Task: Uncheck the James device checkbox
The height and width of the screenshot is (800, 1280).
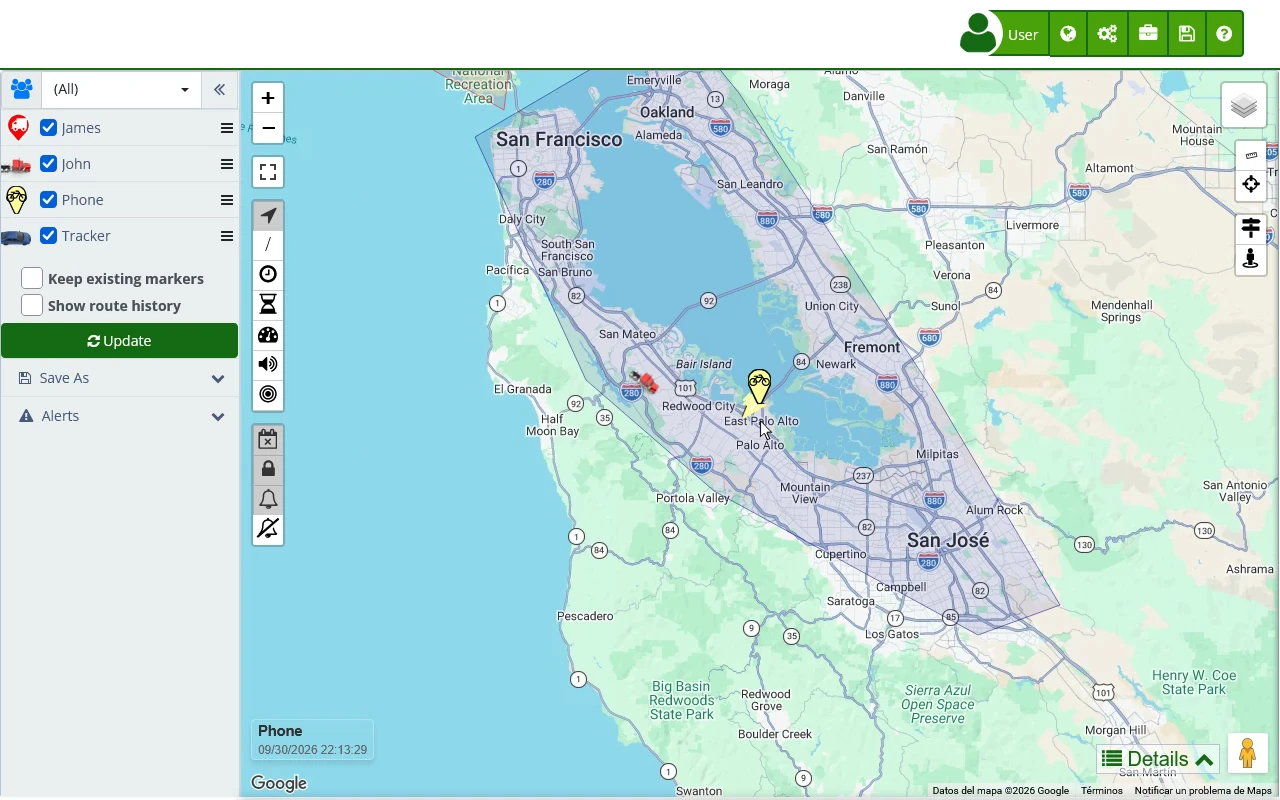Action: pyautogui.click(x=48, y=128)
